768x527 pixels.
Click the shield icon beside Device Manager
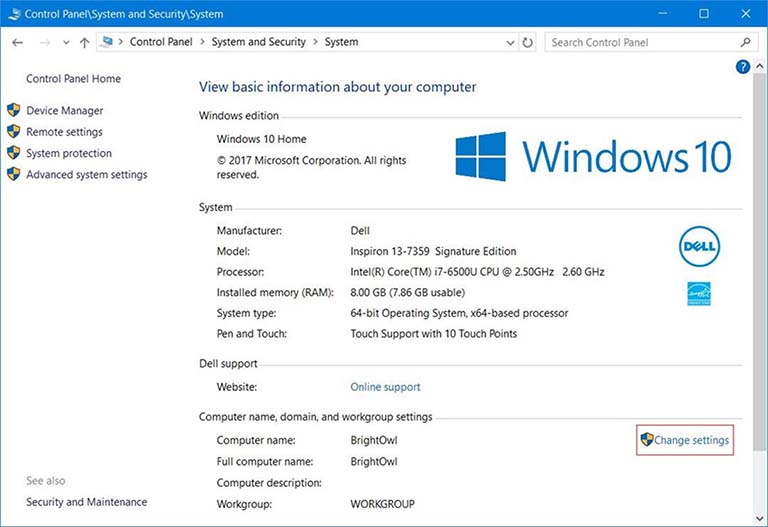pyautogui.click(x=14, y=110)
